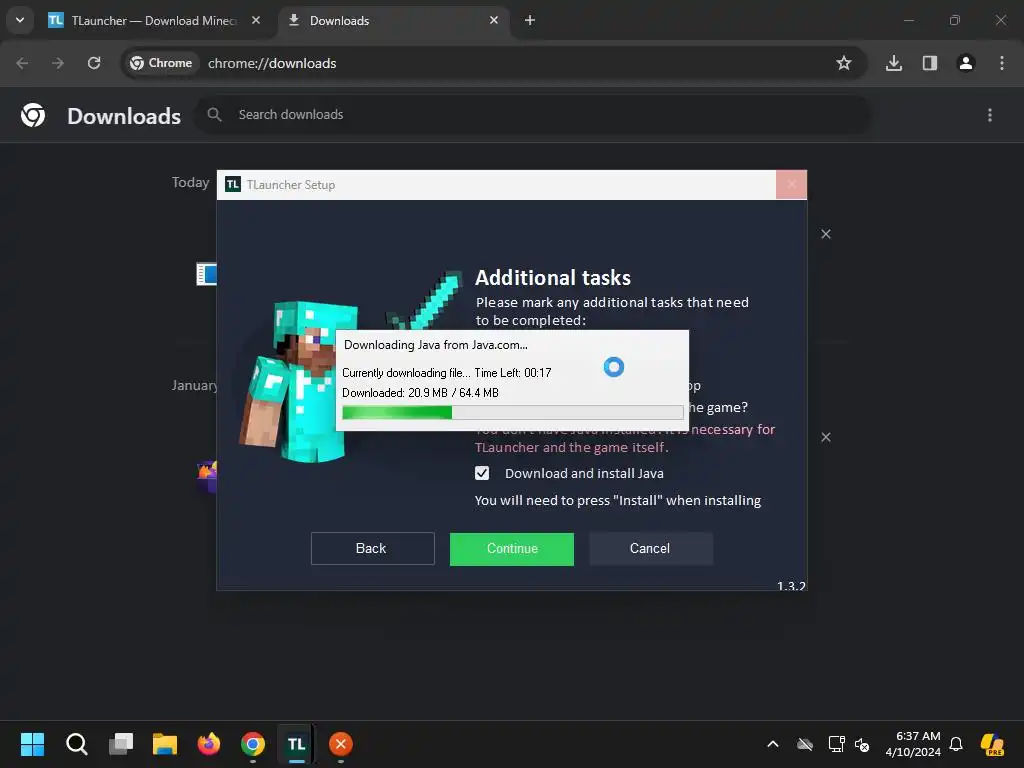Open the clock showing 6:37 AM
The width and height of the screenshot is (1024, 768).
coord(914,744)
